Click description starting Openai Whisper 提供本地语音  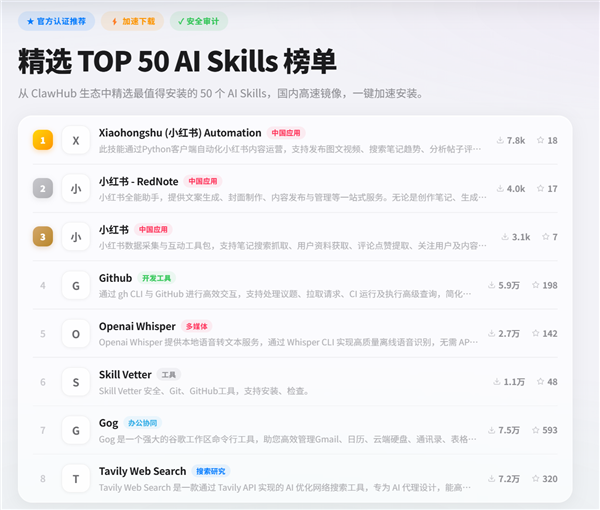288,342
